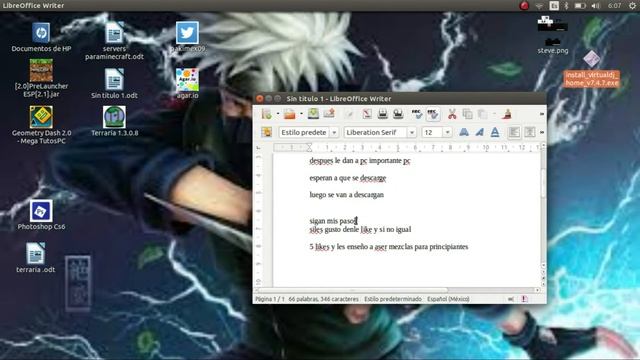Click the Edit mode pencil icon
Viewport: 640px width, 360px height.
pos(349,114)
